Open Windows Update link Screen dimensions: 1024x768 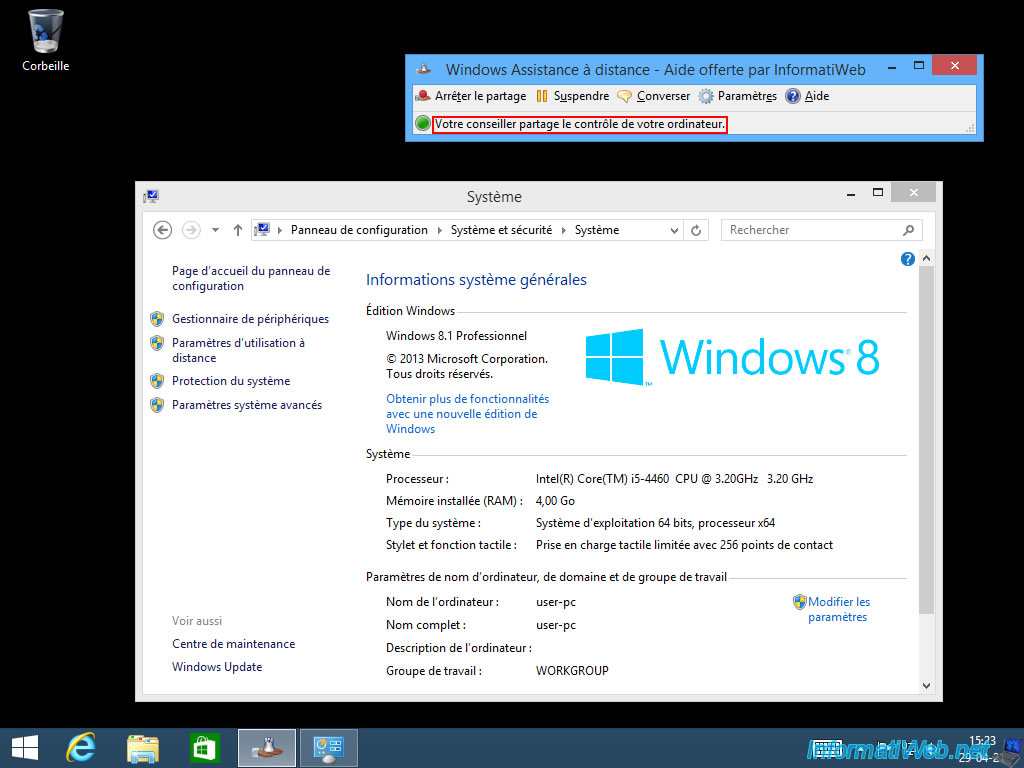(217, 667)
